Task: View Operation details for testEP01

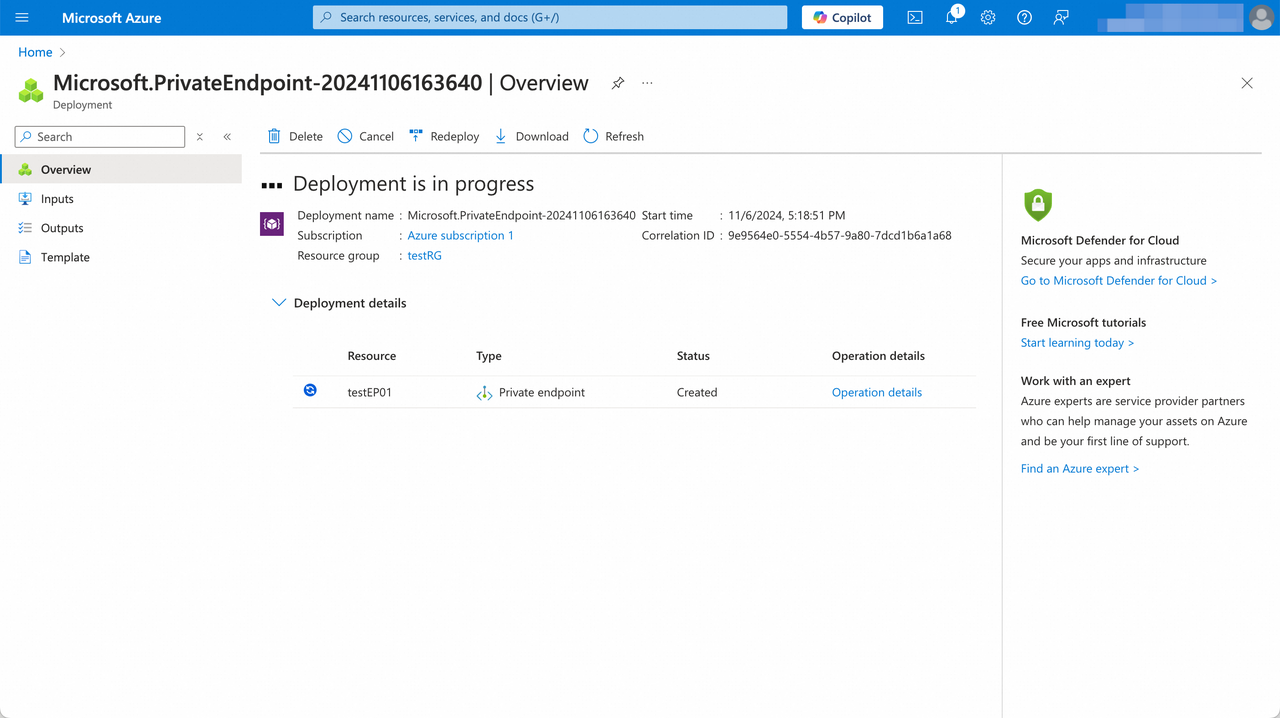Action: pyautogui.click(x=876, y=392)
